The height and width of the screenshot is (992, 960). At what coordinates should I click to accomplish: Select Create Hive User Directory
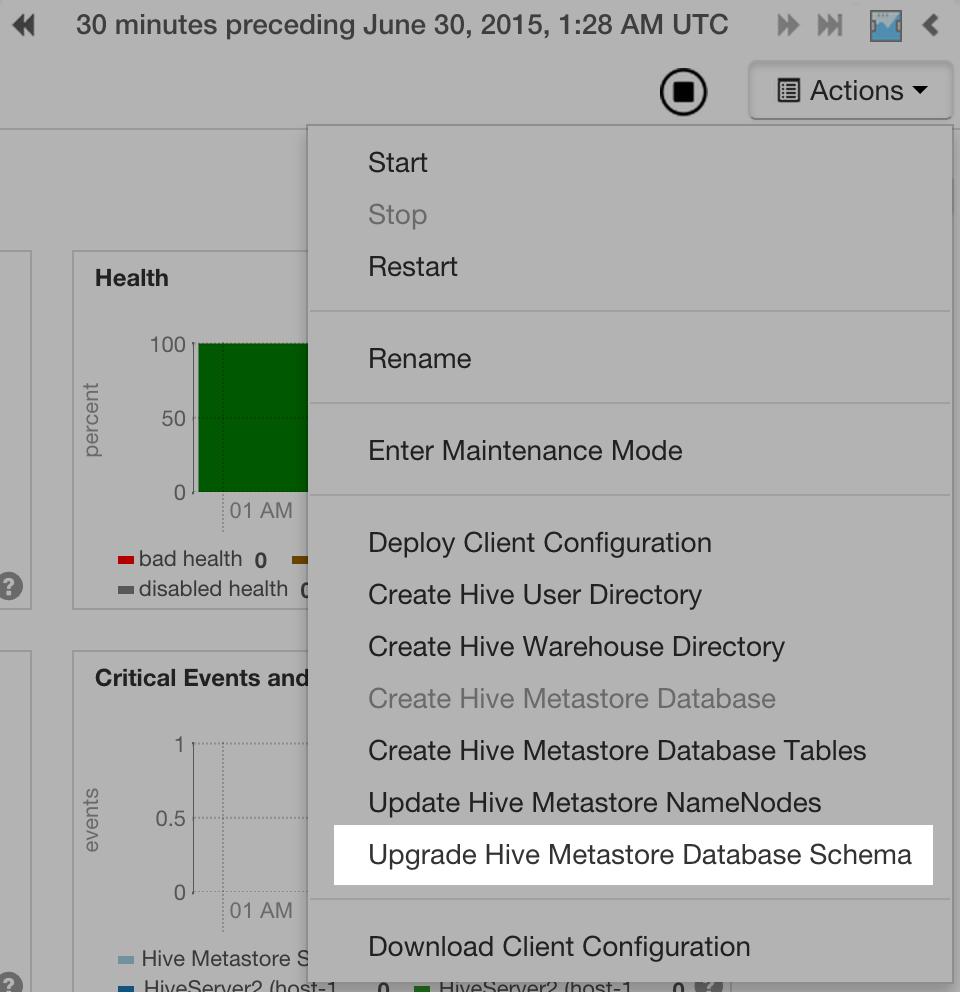[535, 594]
